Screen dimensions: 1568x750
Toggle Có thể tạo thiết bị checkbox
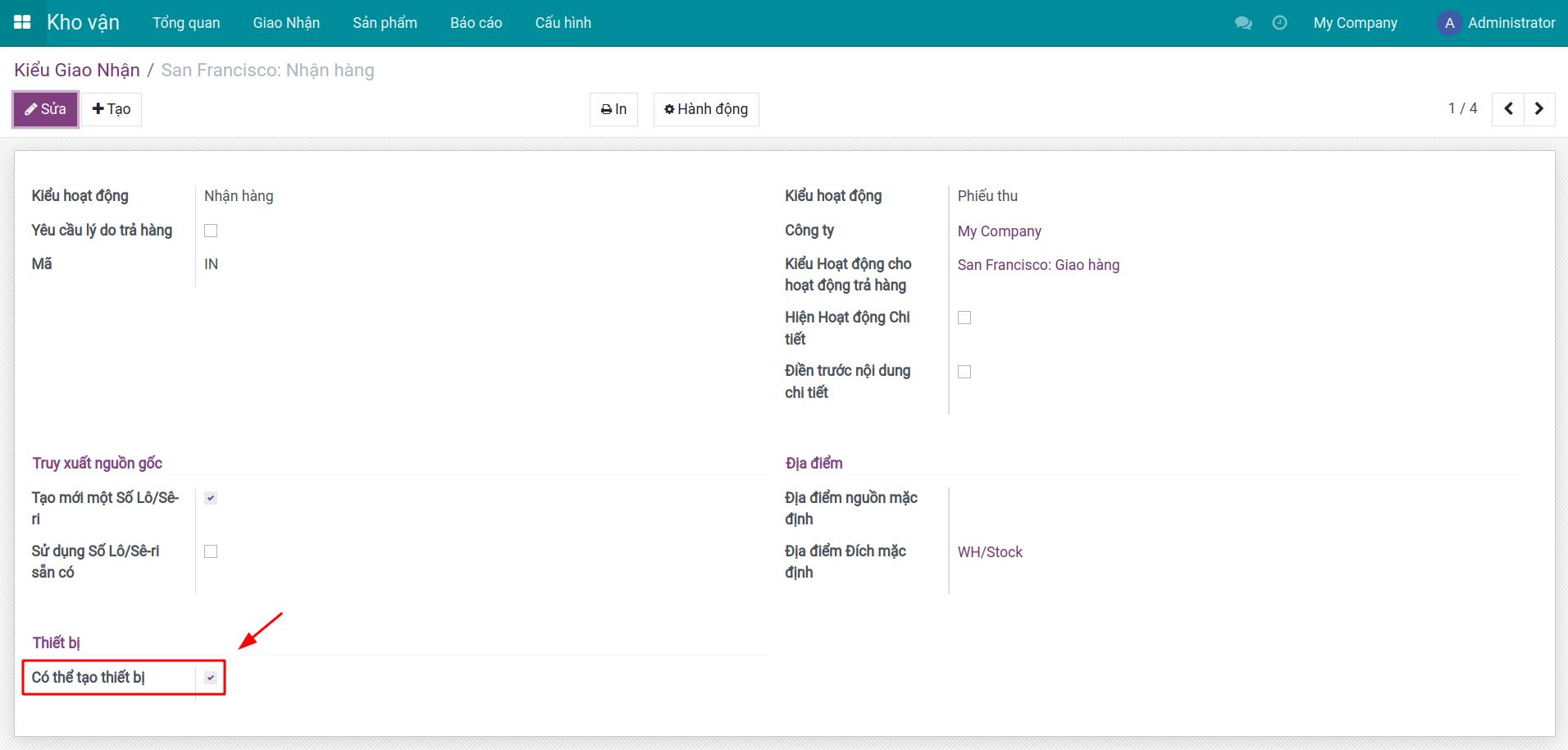tap(211, 678)
